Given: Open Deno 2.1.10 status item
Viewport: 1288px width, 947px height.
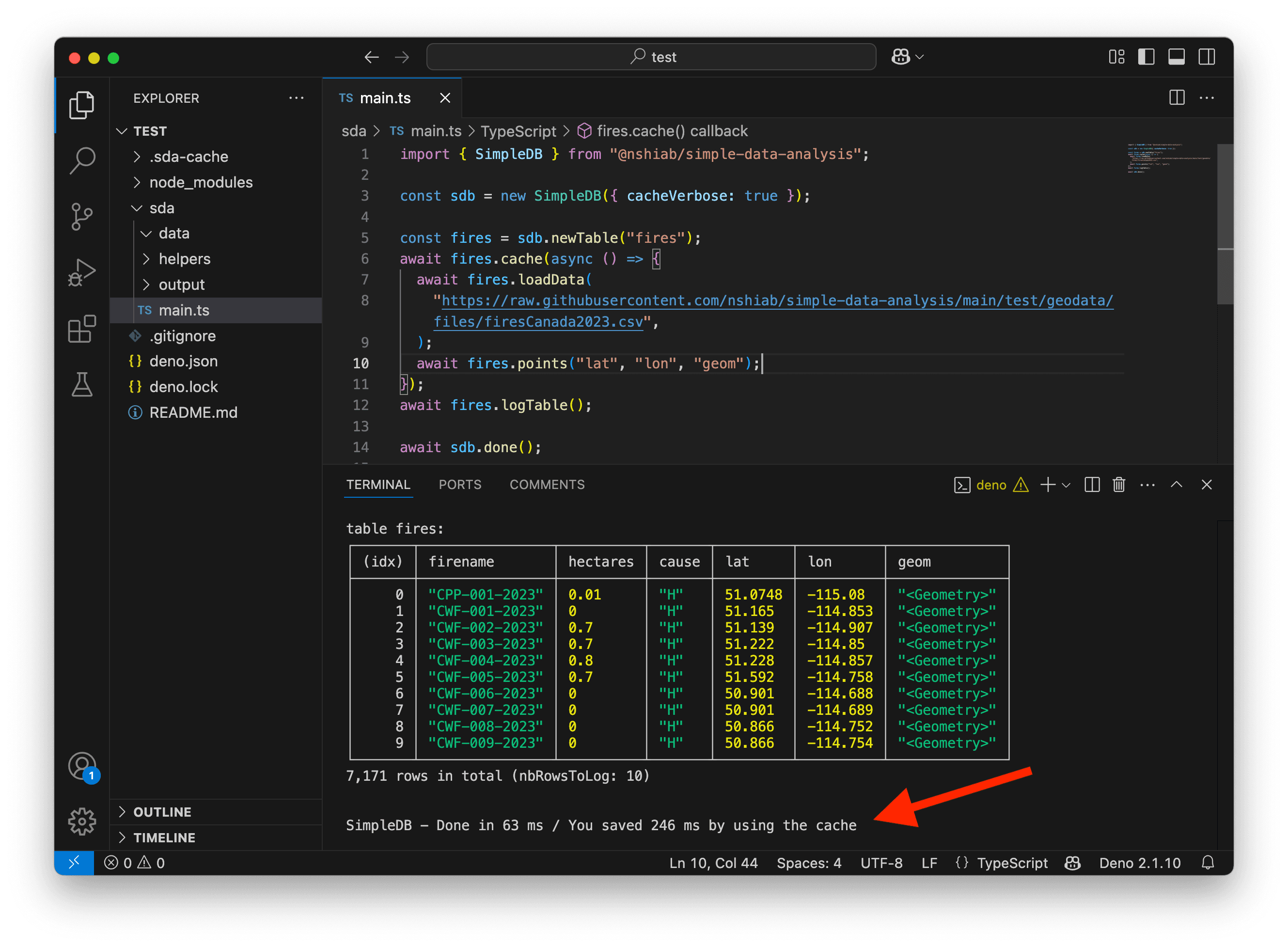Looking at the screenshot, I should tap(1140, 863).
